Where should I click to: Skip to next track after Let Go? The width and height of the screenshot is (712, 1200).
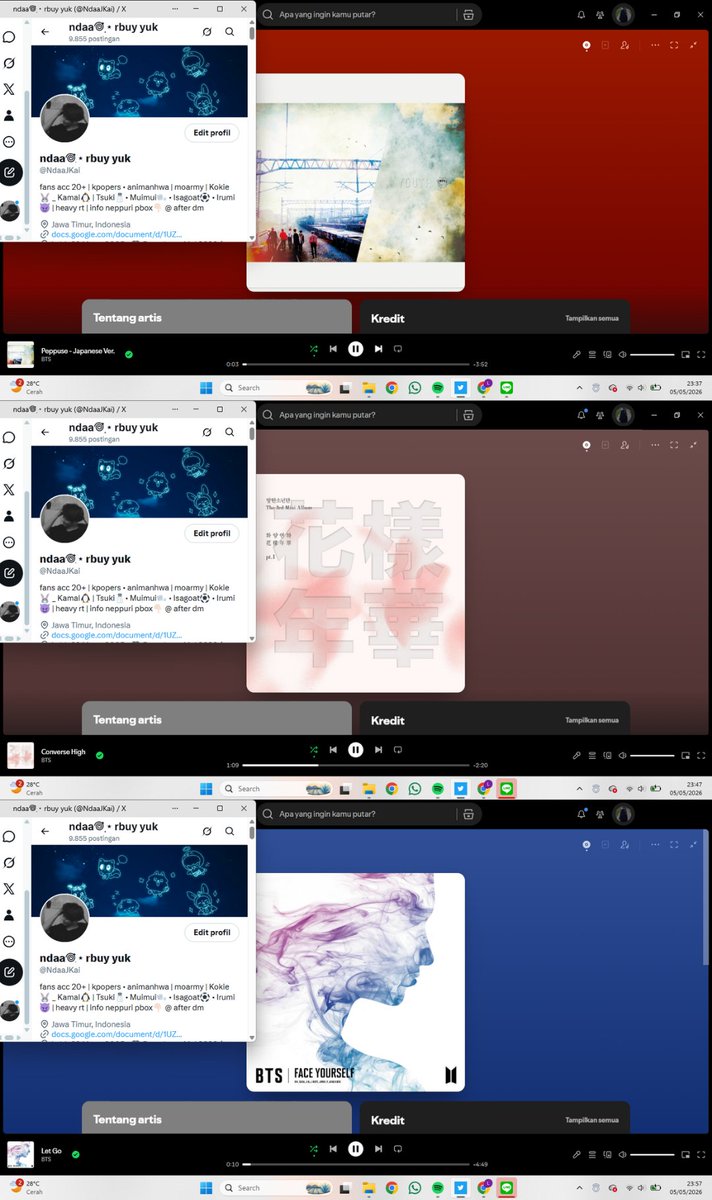pyautogui.click(x=378, y=1149)
